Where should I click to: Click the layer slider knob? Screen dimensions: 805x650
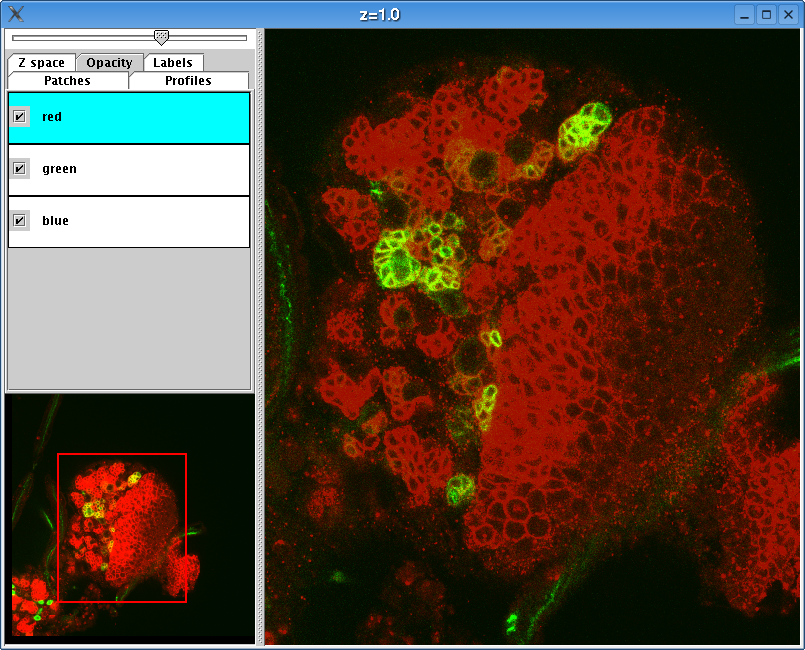(161, 37)
